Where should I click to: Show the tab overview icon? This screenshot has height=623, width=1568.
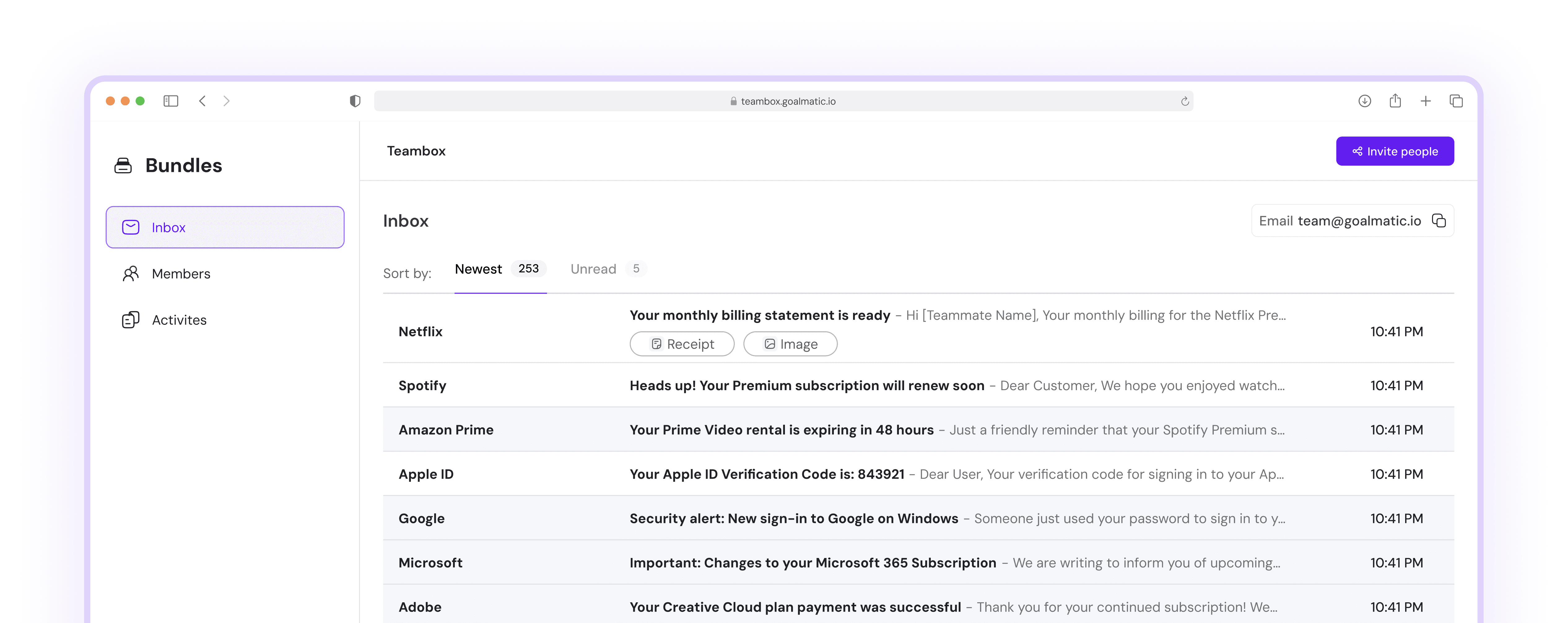click(1455, 101)
